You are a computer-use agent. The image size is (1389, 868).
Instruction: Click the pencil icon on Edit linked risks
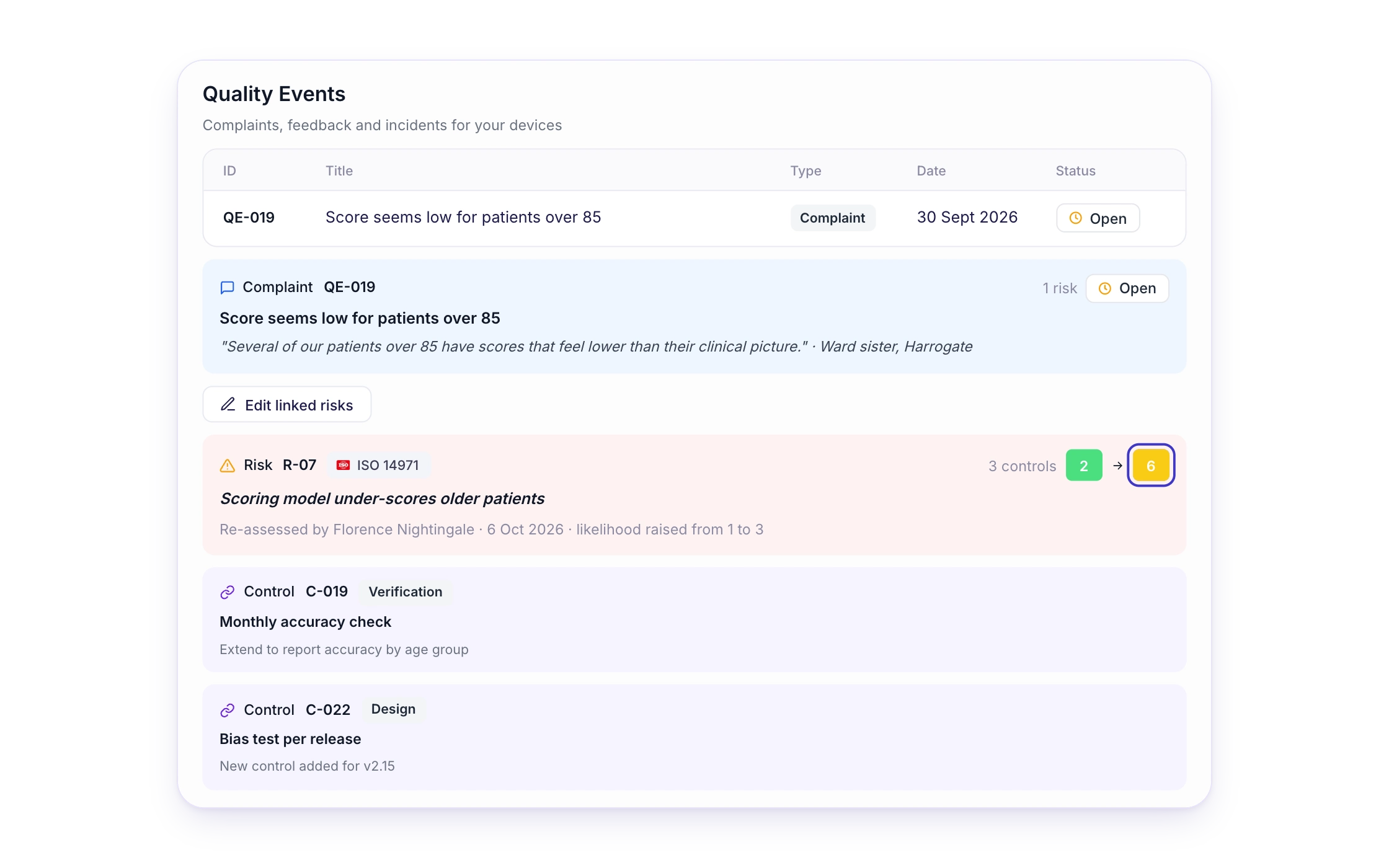[228, 404]
